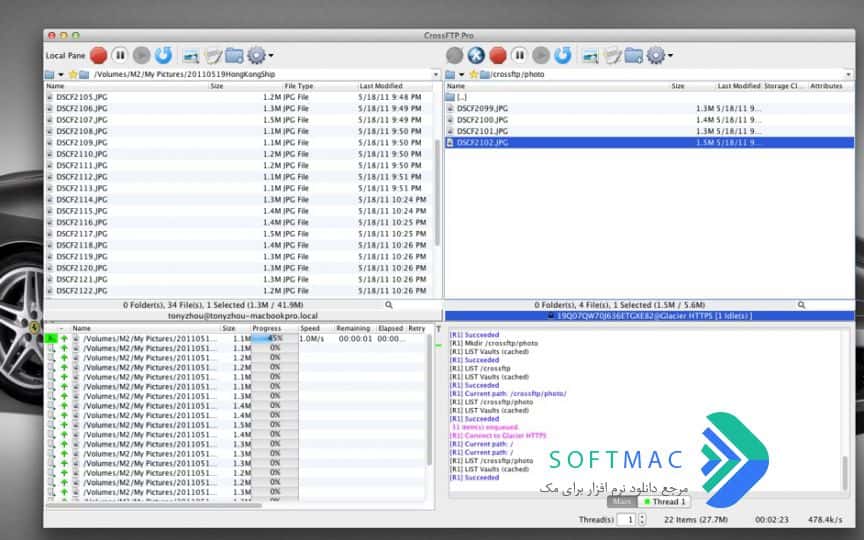Switch to the Glacier HTTPS connection tab

tap(649, 316)
